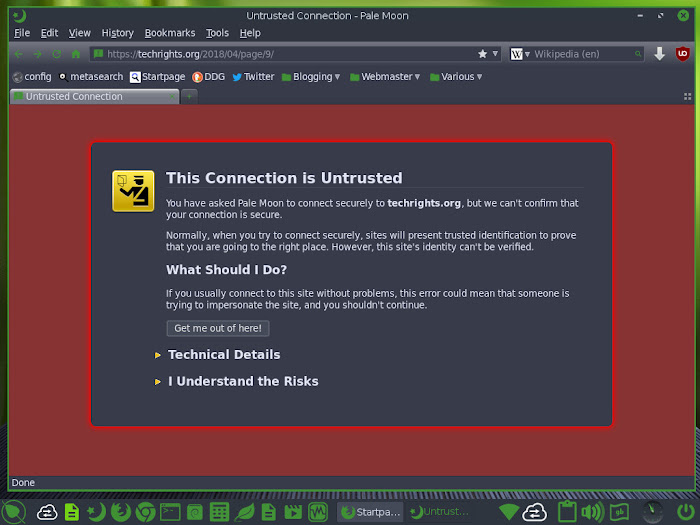Click the cloud sync tray icon

point(535,512)
